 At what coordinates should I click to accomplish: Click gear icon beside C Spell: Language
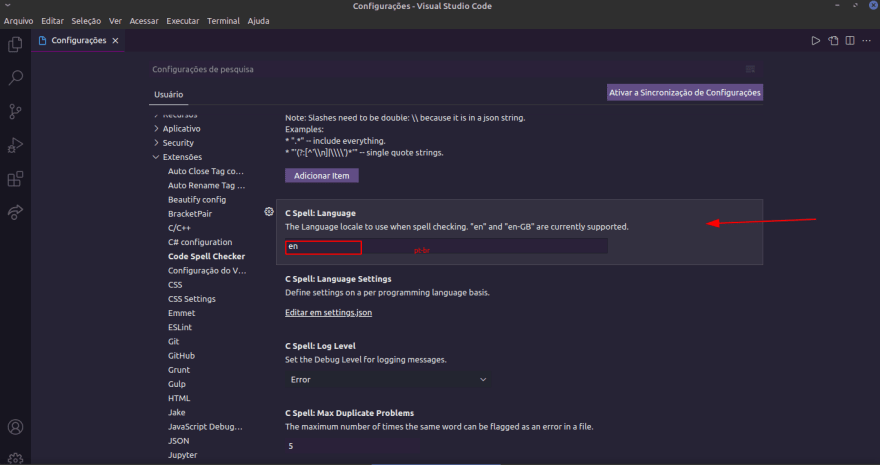click(x=269, y=211)
